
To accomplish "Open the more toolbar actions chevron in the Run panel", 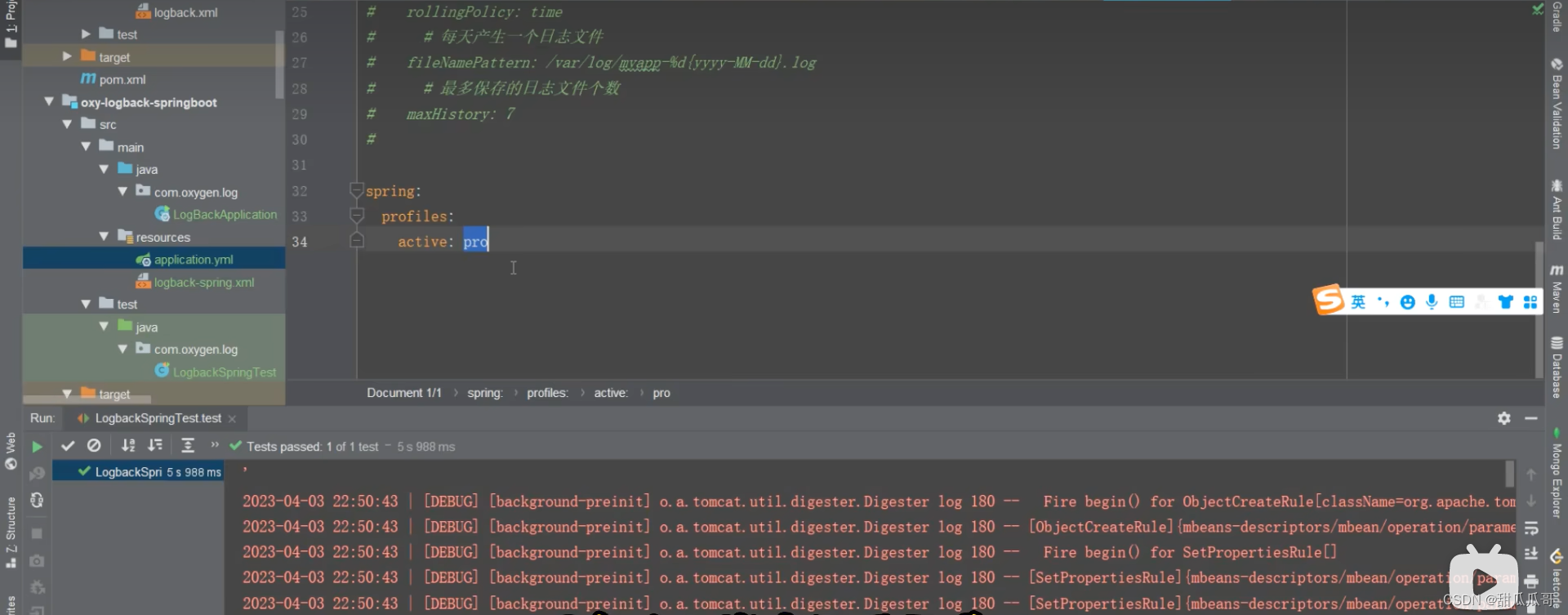I will click(215, 445).
